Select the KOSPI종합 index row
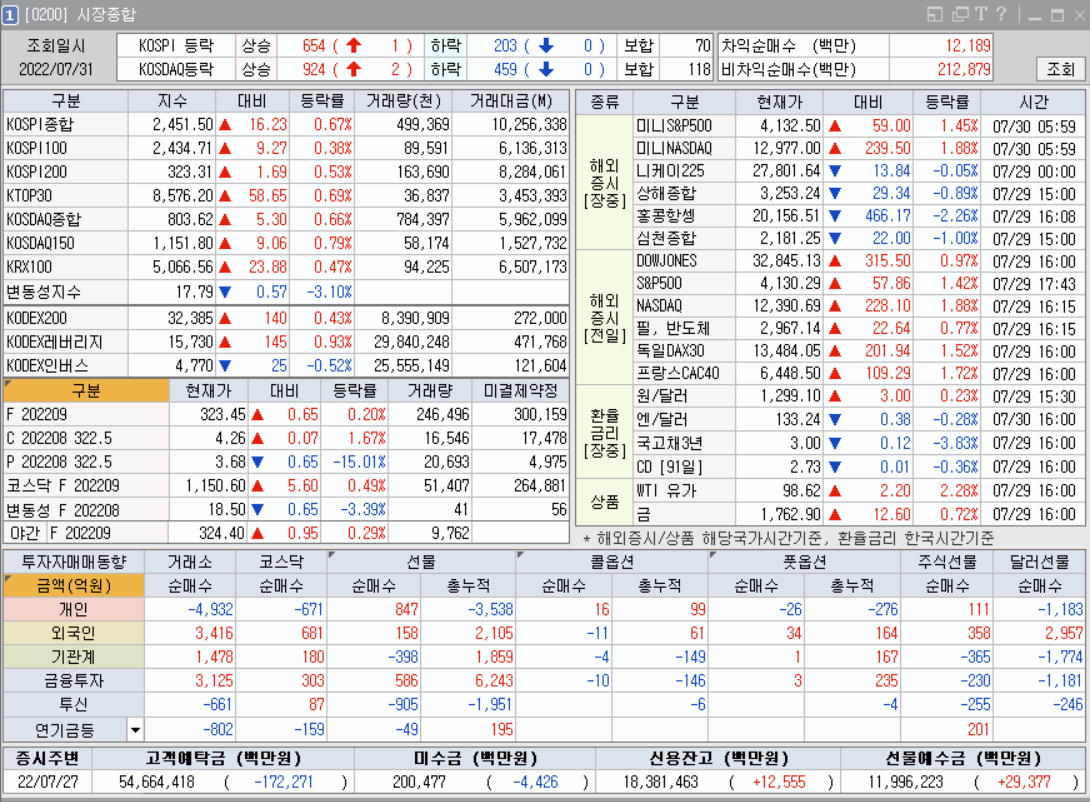Viewport: 1090px width, 802px height. click(x=286, y=124)
